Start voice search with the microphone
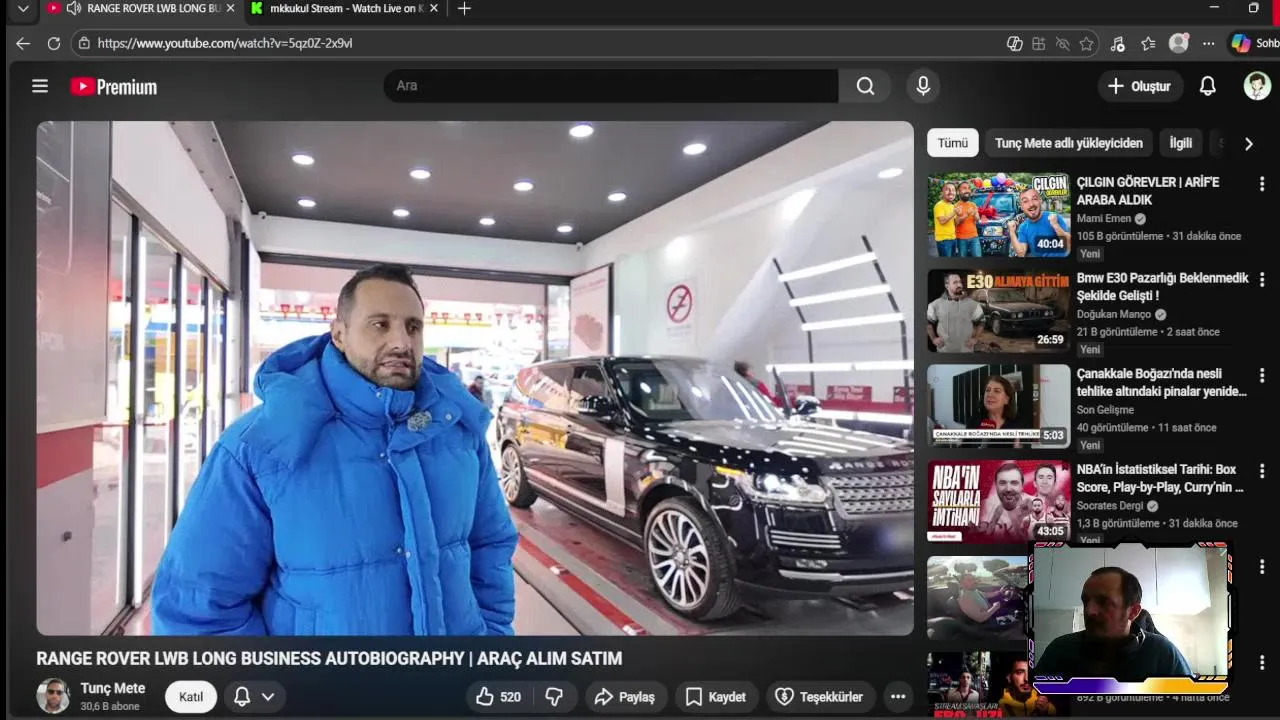 (x=923, y=86)
